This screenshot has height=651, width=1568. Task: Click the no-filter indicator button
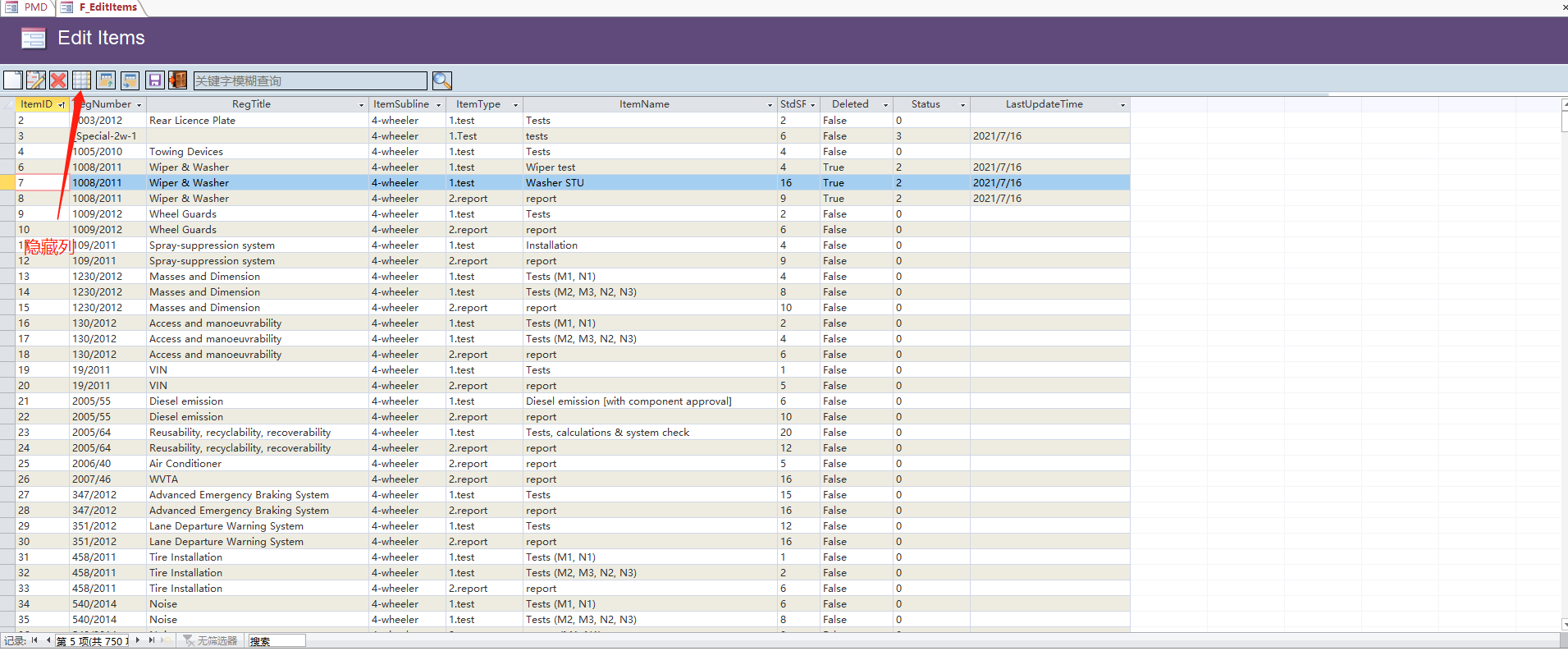pyautogui.click(x=210, y=640)
